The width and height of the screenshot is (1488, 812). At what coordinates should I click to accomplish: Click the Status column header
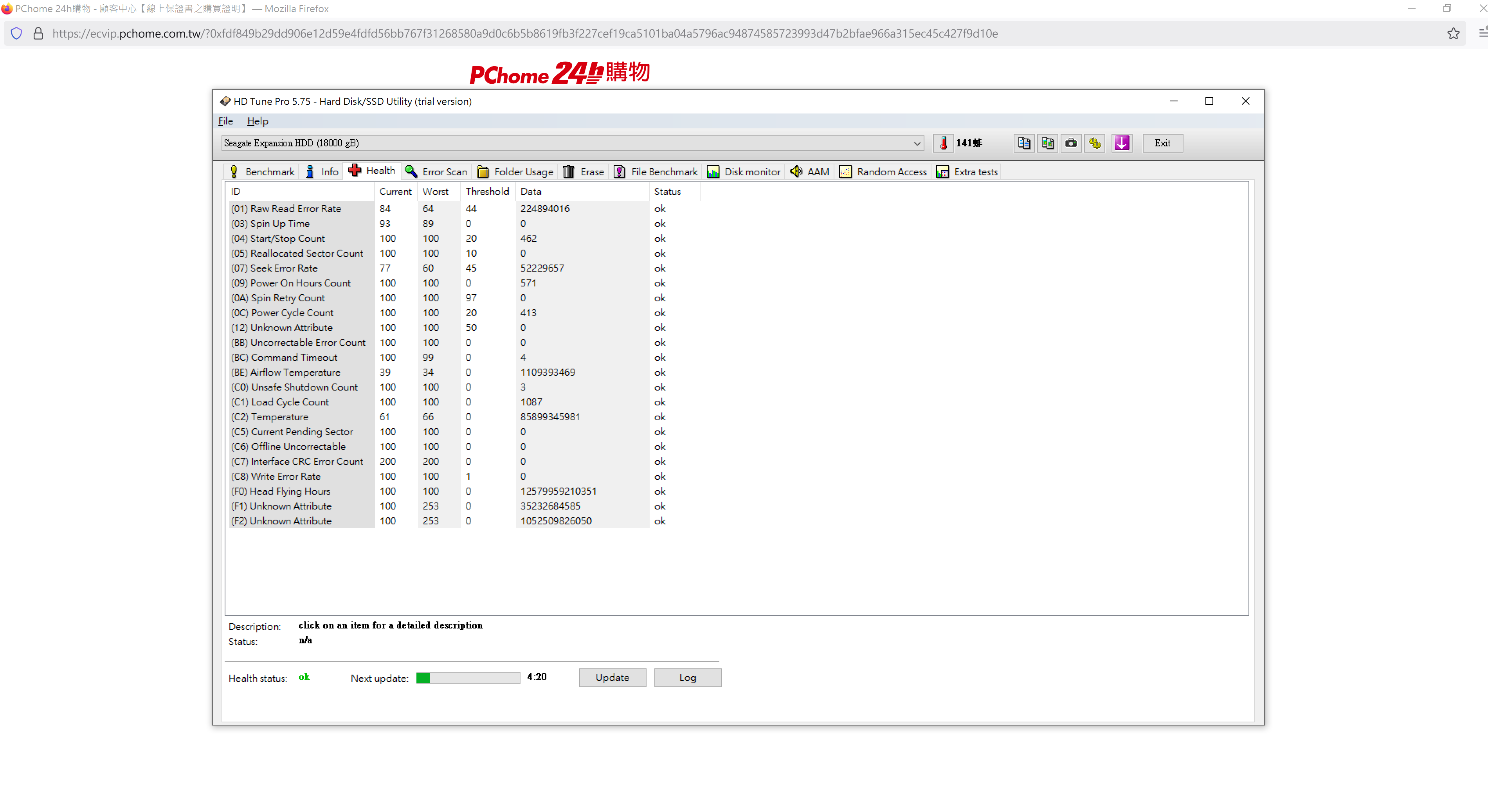[x=674, y=191]
